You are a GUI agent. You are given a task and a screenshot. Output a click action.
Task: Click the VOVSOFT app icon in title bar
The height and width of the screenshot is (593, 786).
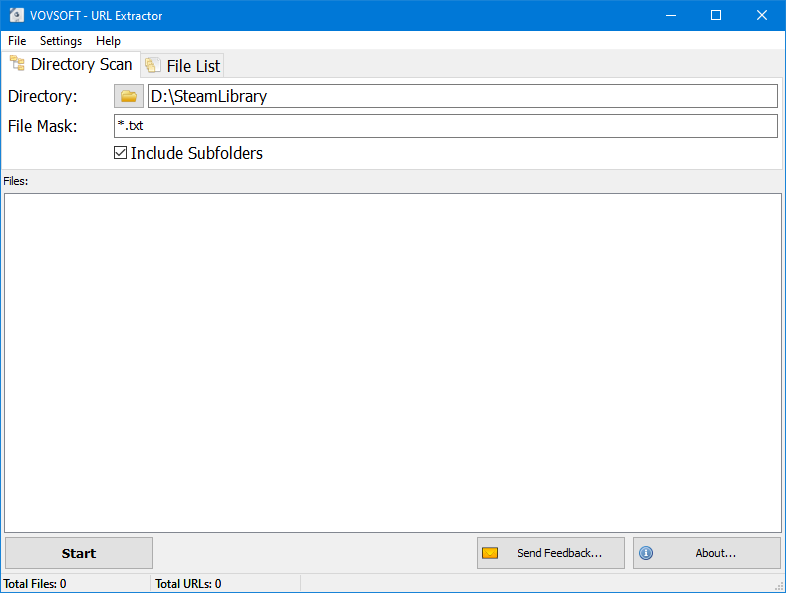pos(16,16)
